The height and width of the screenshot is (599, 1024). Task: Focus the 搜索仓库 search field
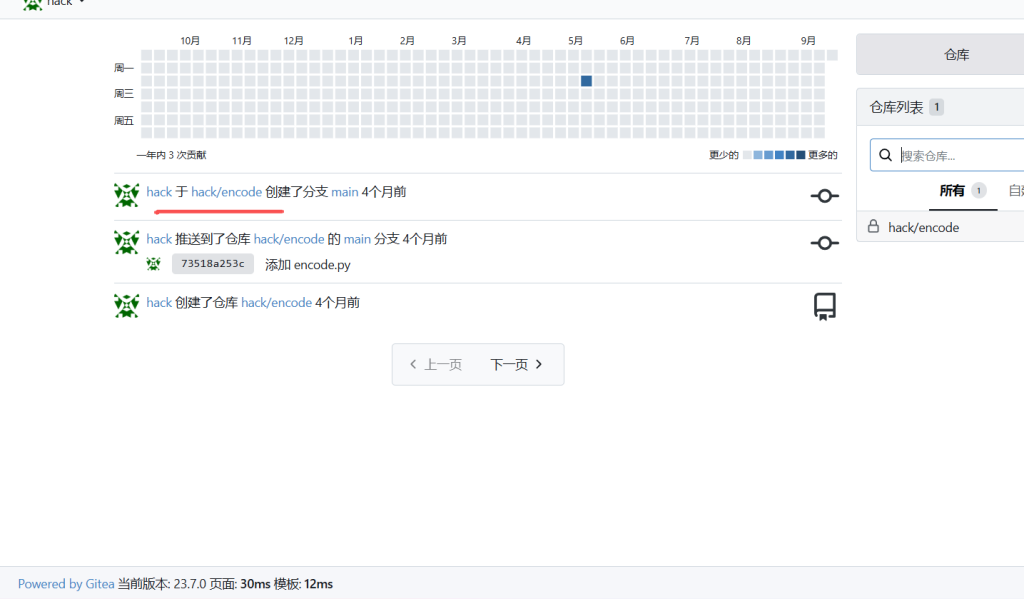point(960,155)
